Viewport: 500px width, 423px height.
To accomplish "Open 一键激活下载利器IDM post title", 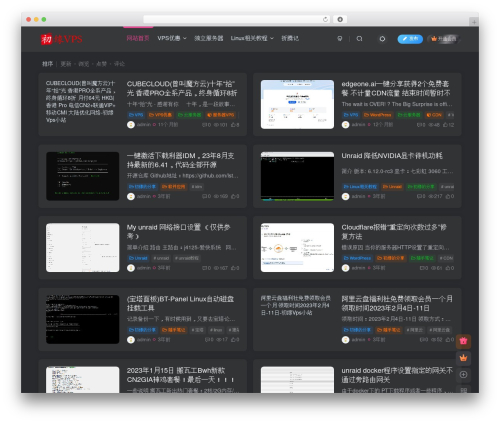I will pos(180,160).
